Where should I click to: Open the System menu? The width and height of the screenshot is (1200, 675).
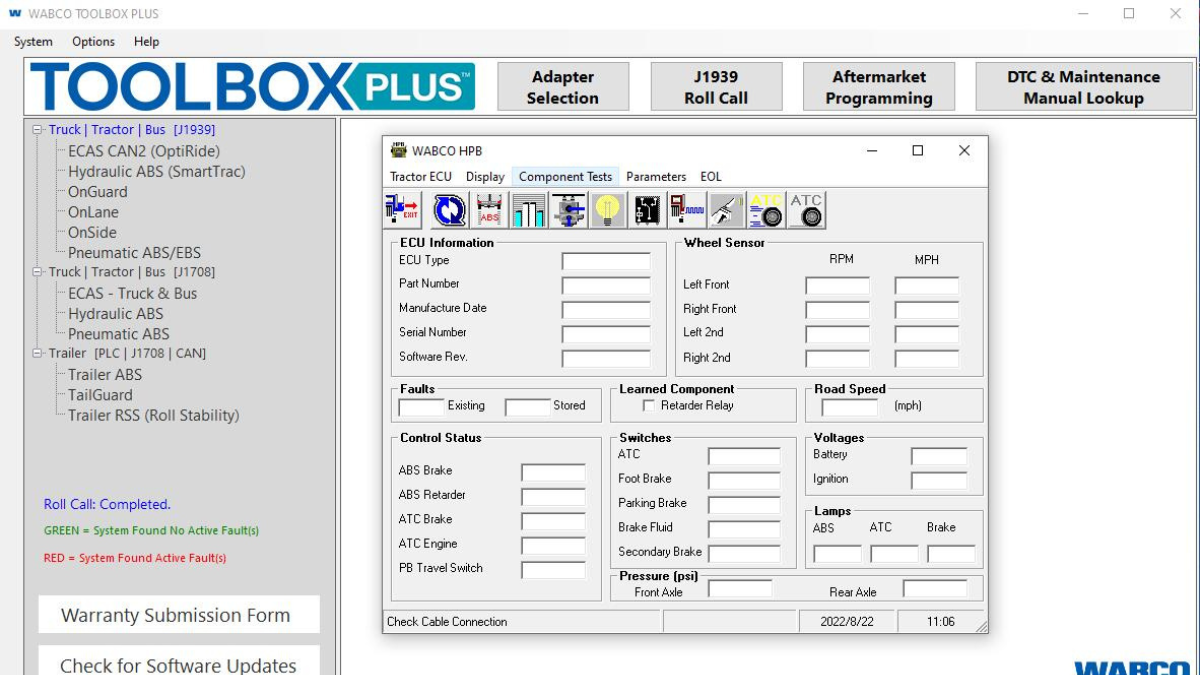[33, 42]
